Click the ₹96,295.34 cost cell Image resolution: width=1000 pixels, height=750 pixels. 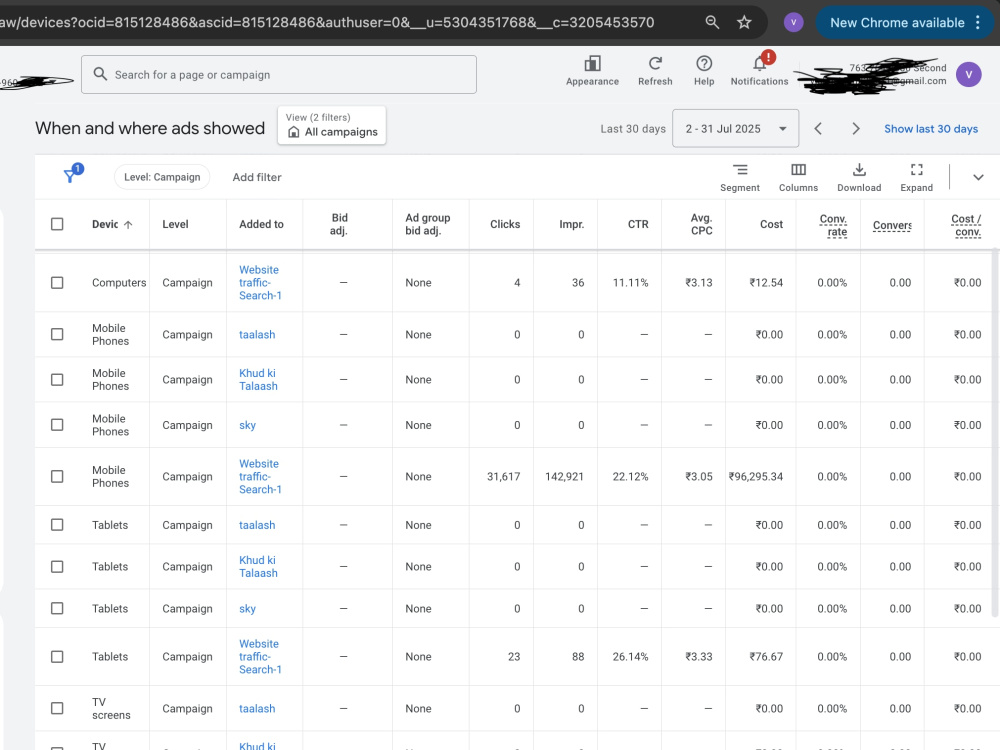(756, 476)
